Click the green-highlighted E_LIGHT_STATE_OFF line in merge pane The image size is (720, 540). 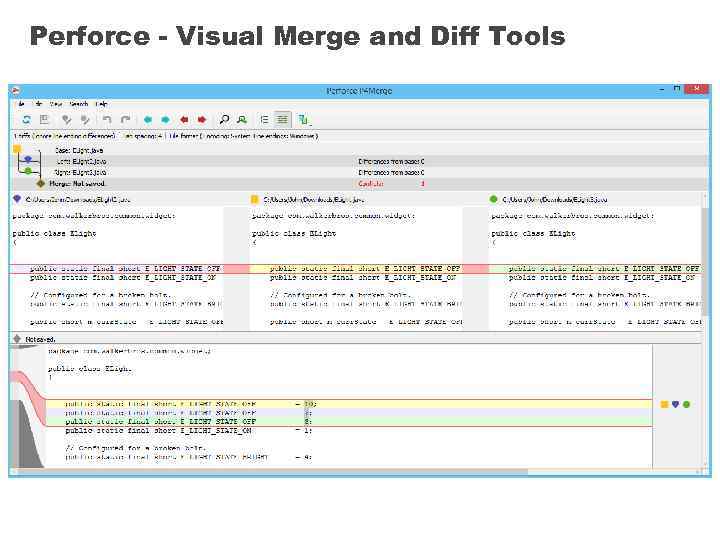pyautogui.click(x=349, y=422)
